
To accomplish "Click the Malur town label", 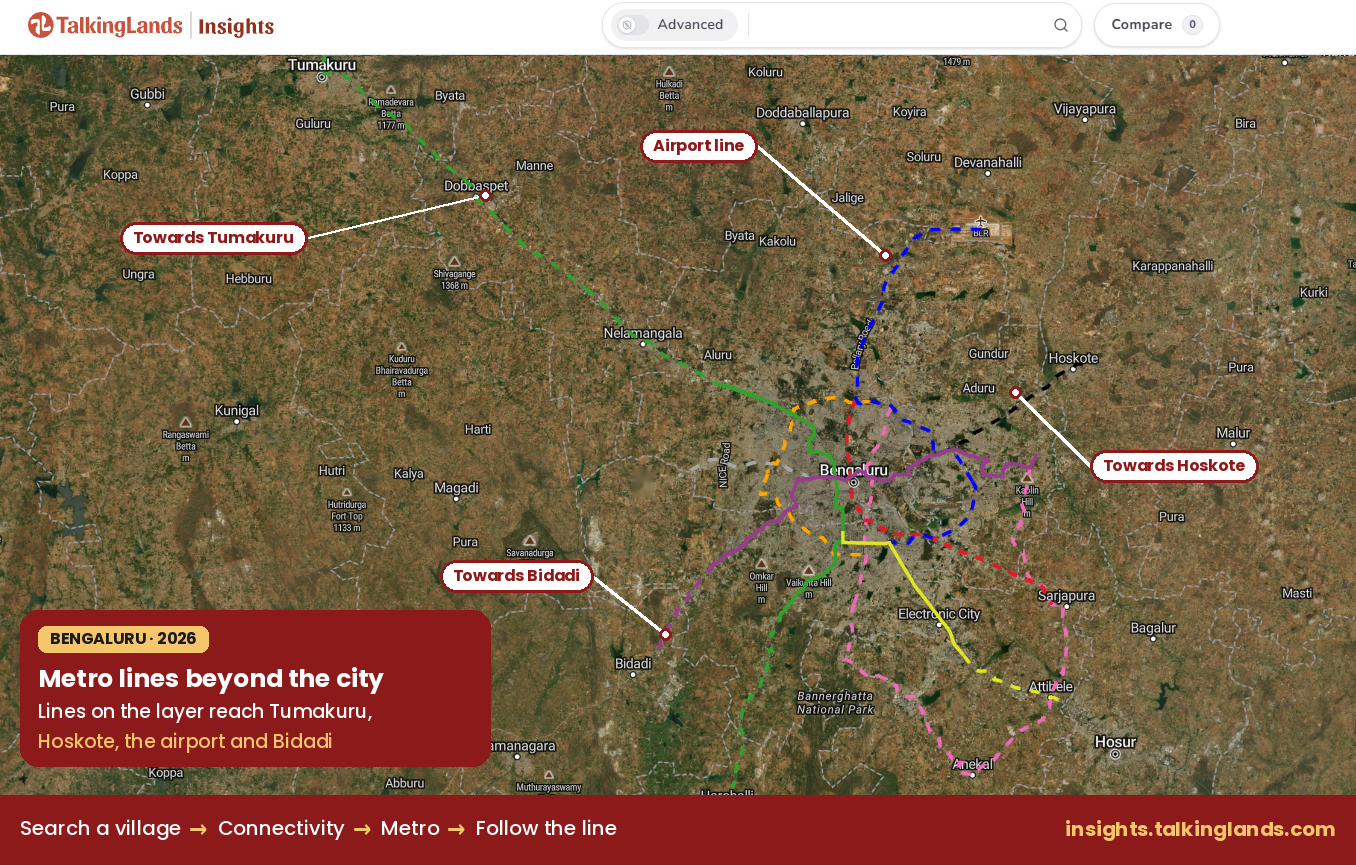I will click(1233, 433).
